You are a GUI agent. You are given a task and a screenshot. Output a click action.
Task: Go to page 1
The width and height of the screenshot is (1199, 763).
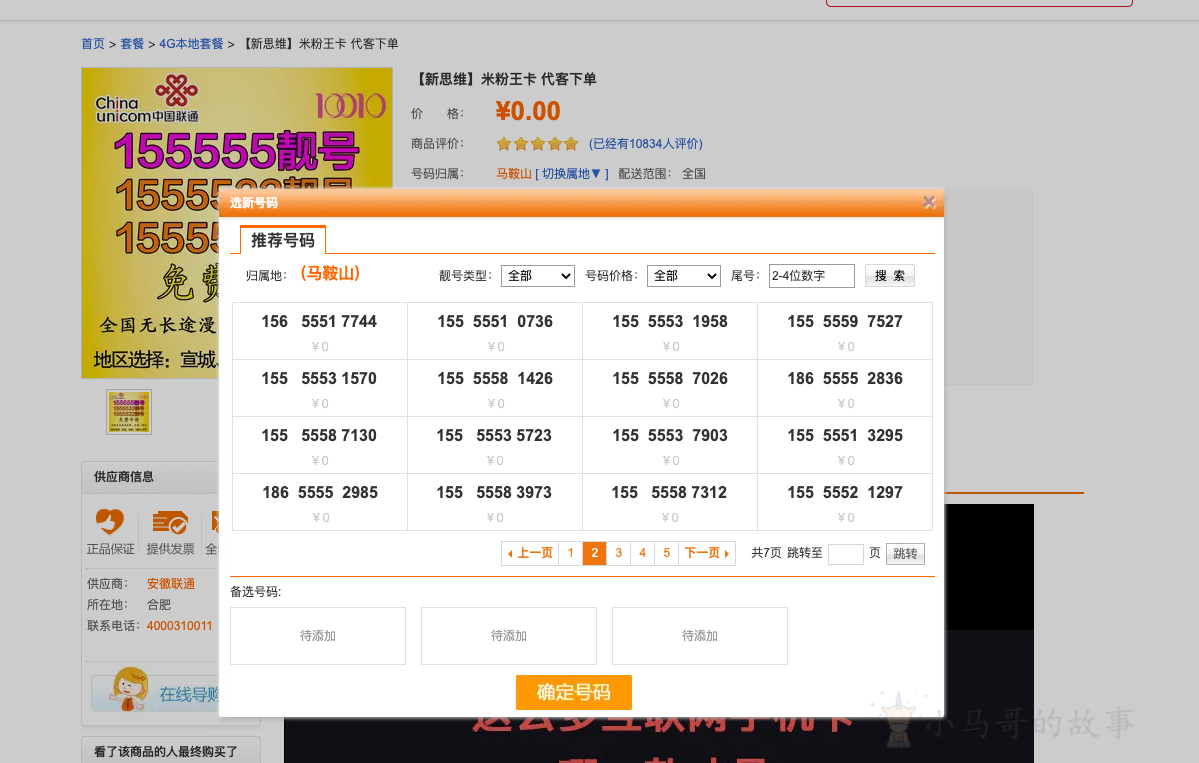570,553
